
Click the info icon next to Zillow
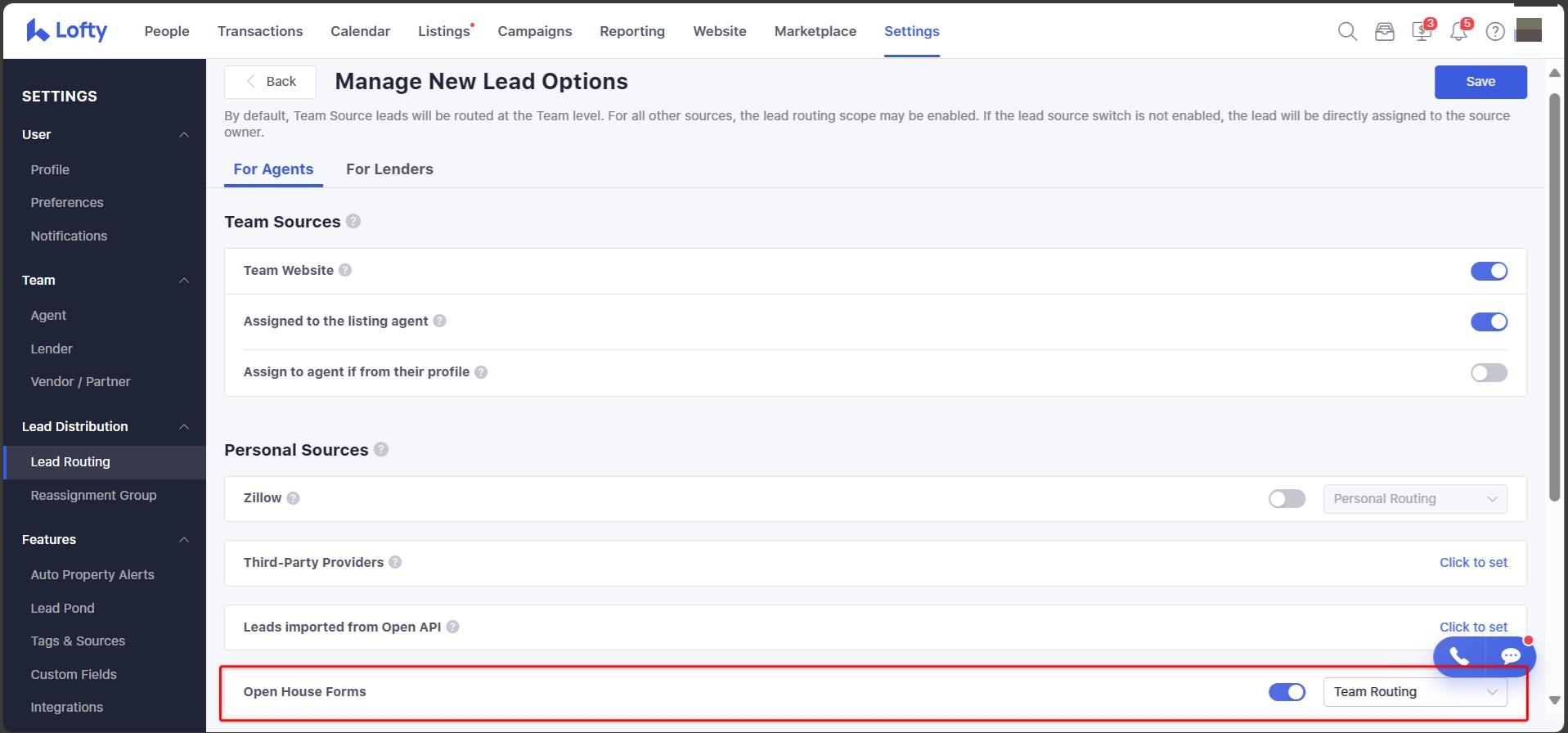coord(293,498)
